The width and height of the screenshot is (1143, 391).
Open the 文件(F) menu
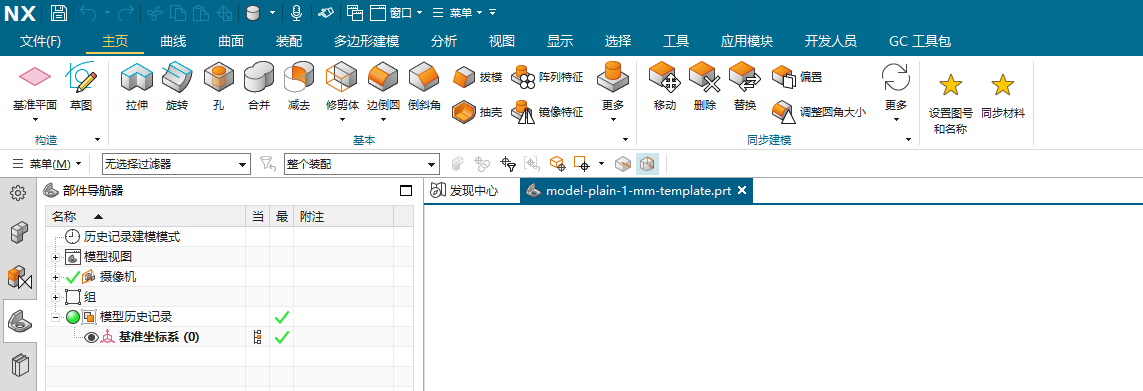coord(40,42)
